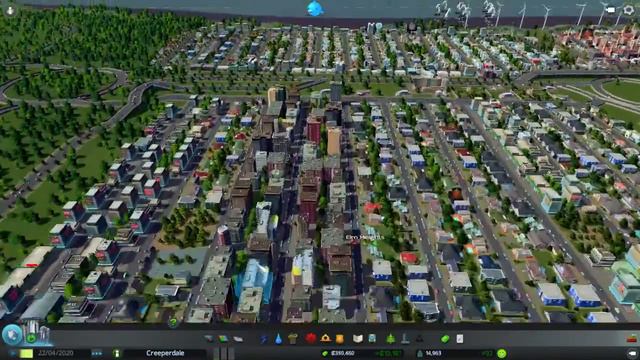Click the 22/04/2020 date display

pyautogui.click(x=56, y=353)
